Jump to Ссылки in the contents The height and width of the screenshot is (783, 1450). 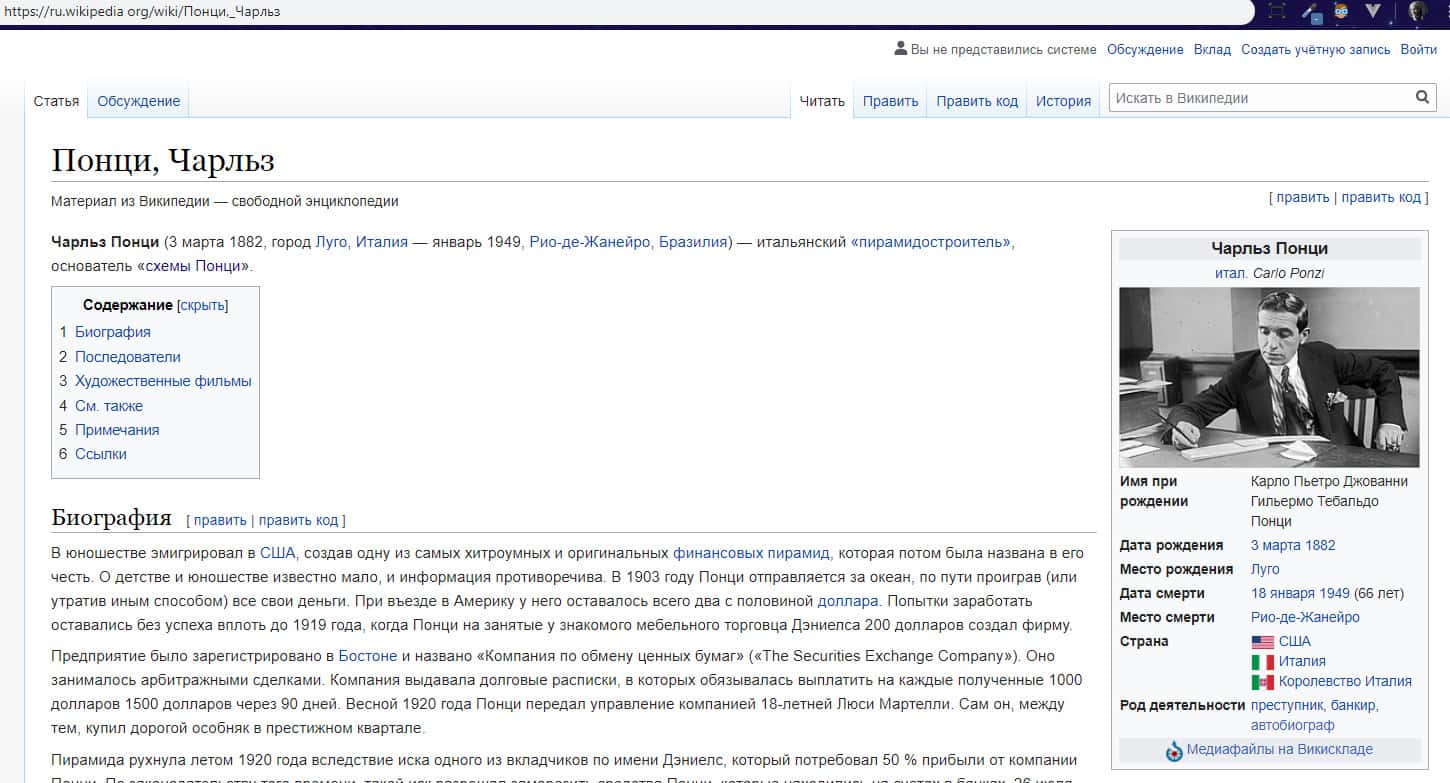[101, 454]
